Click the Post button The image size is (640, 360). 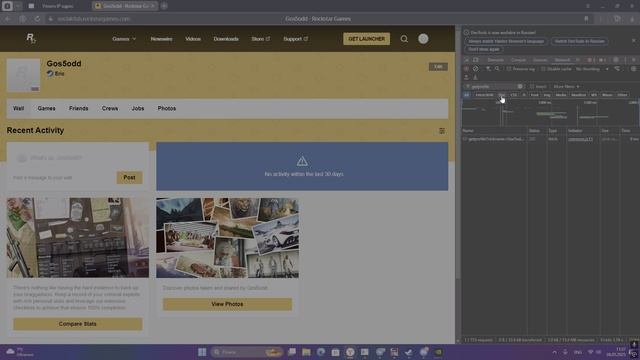(129, 178)
